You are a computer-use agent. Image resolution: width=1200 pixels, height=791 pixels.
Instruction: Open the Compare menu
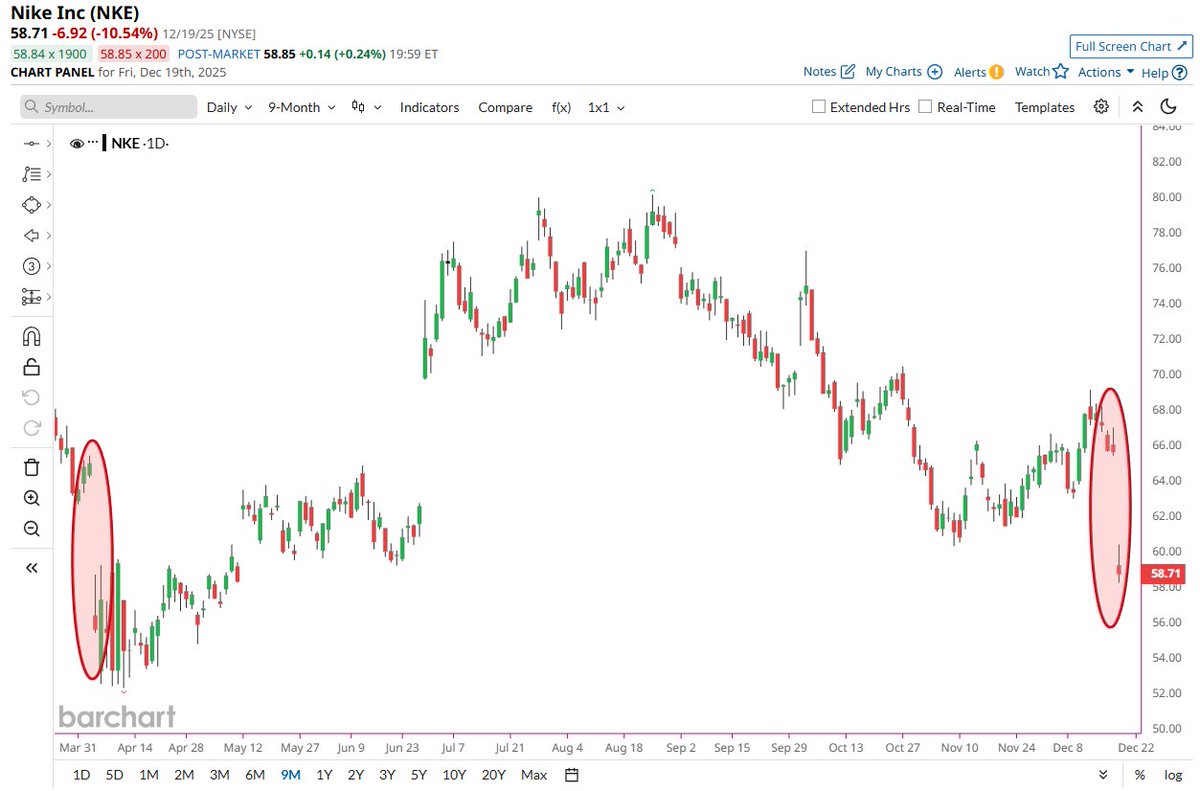pyautogui.click(x=505, y=107)
